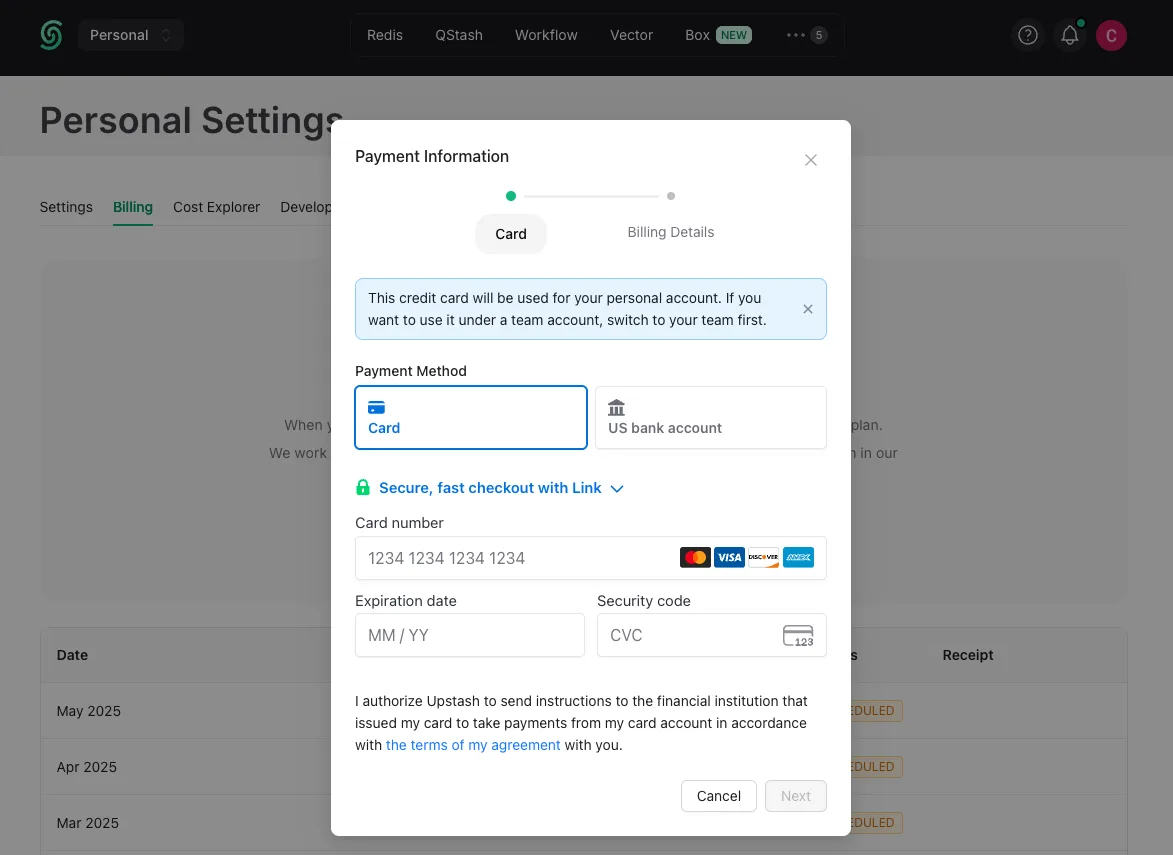Click the Next button
The height and width of the screenshot is (855, 1173).
[x=796, y=796]
